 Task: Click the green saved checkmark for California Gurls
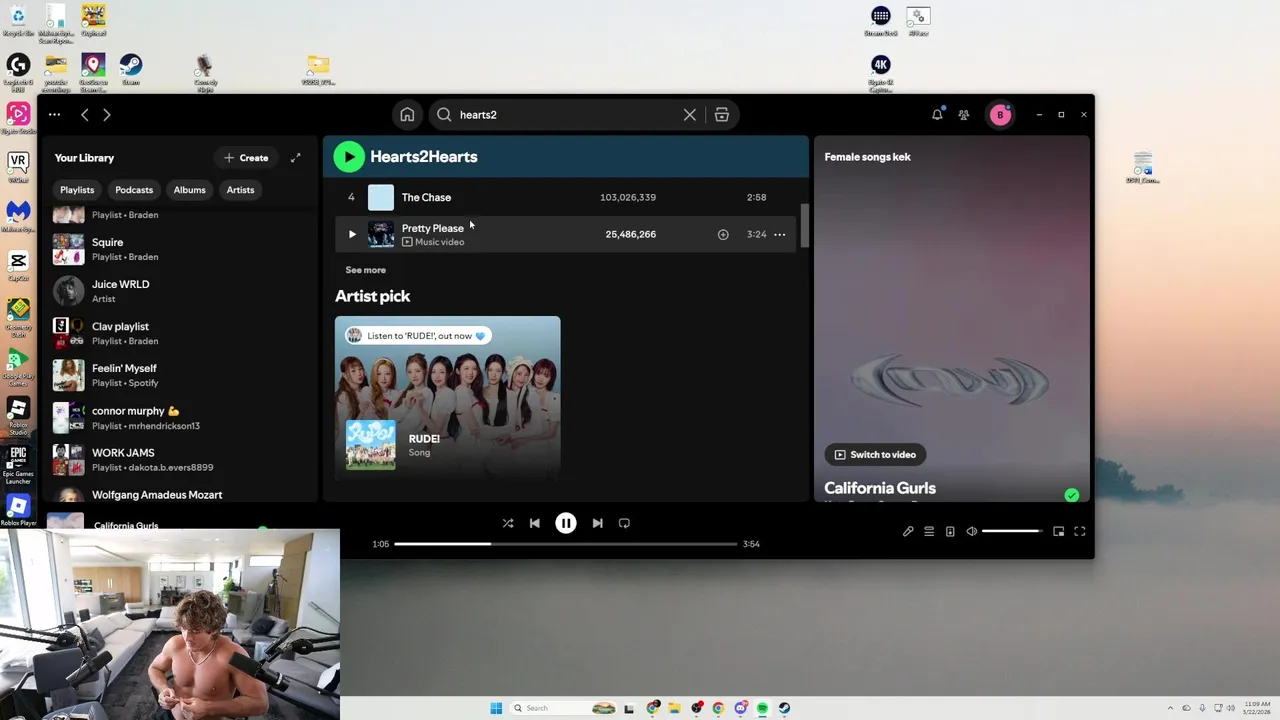pyautogui.click(x=1072, y=495)
